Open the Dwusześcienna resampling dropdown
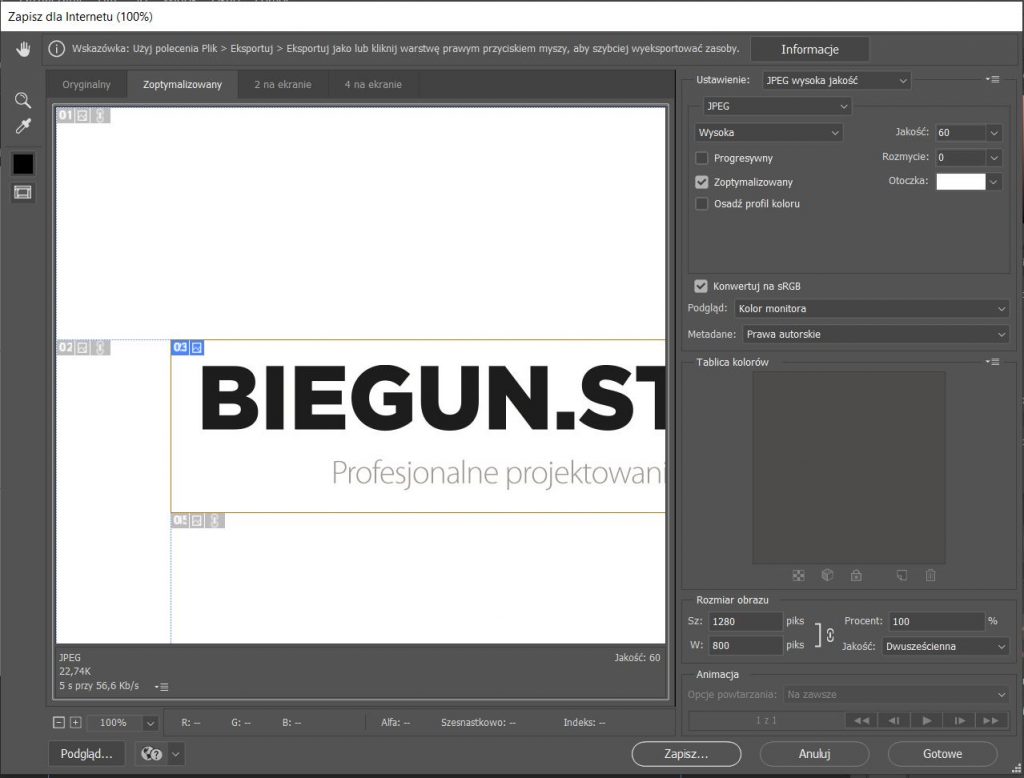The width and height of the screenshot is (1024, 778). [x=945, y=646]
